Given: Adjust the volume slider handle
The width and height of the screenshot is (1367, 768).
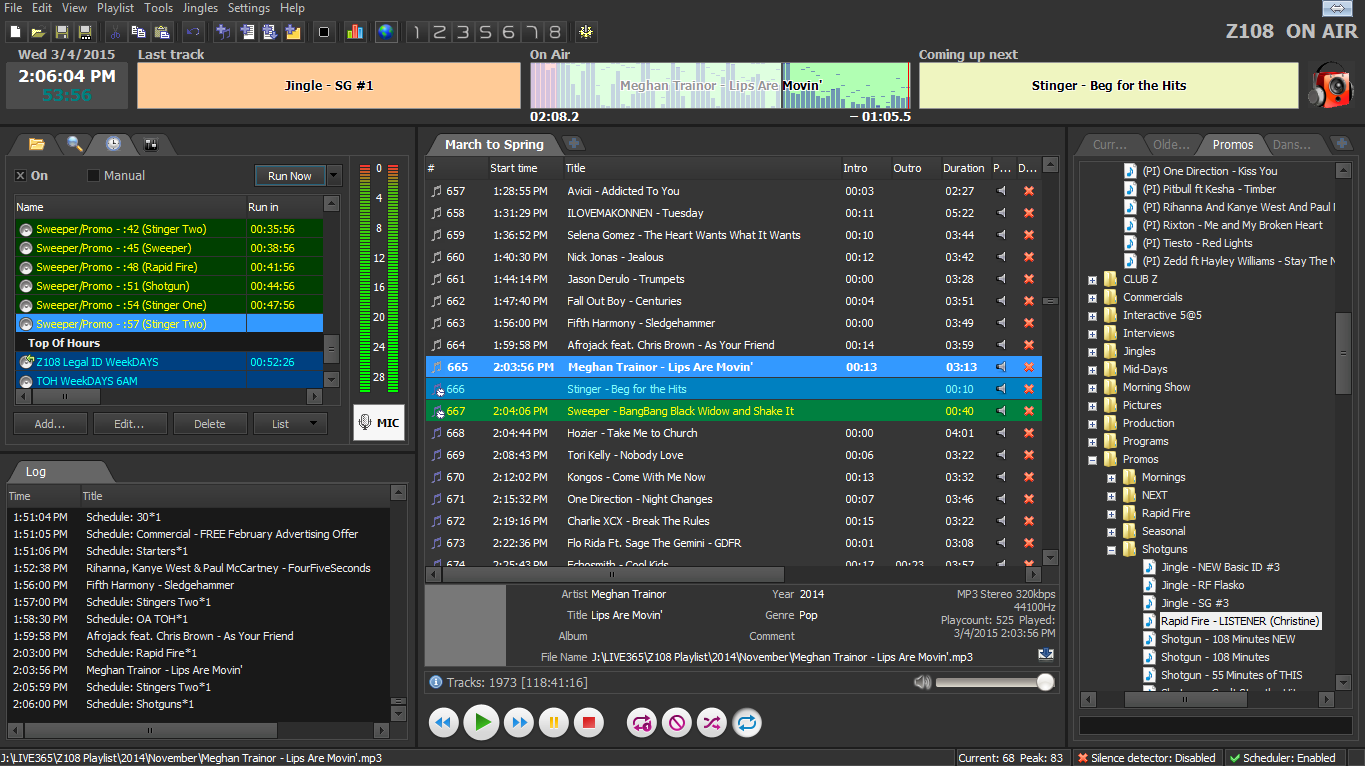Looking at the screenshot, I should (1046, 682).
